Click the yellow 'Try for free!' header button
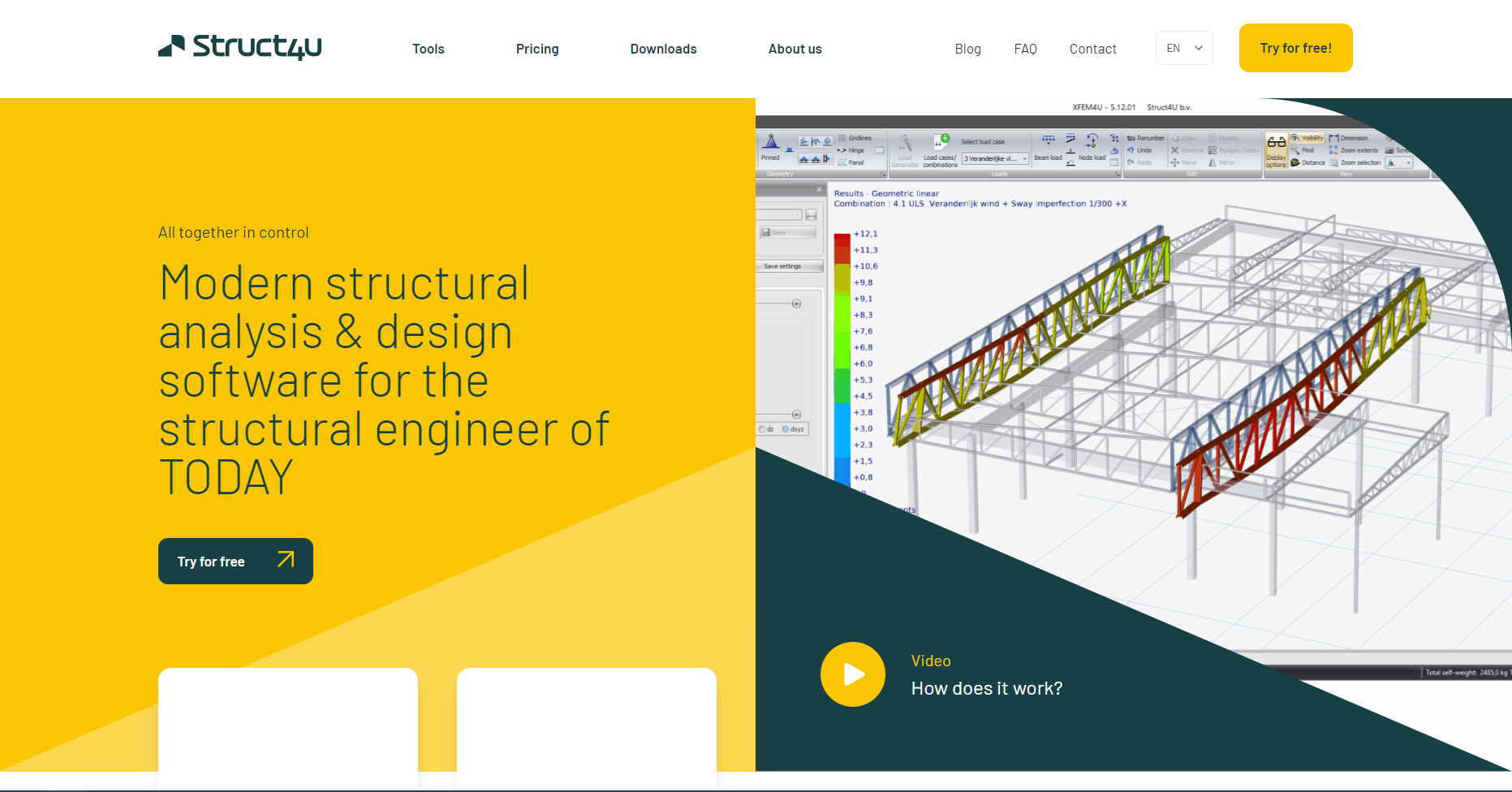 pyautogui.click(x=1295, y=48)
